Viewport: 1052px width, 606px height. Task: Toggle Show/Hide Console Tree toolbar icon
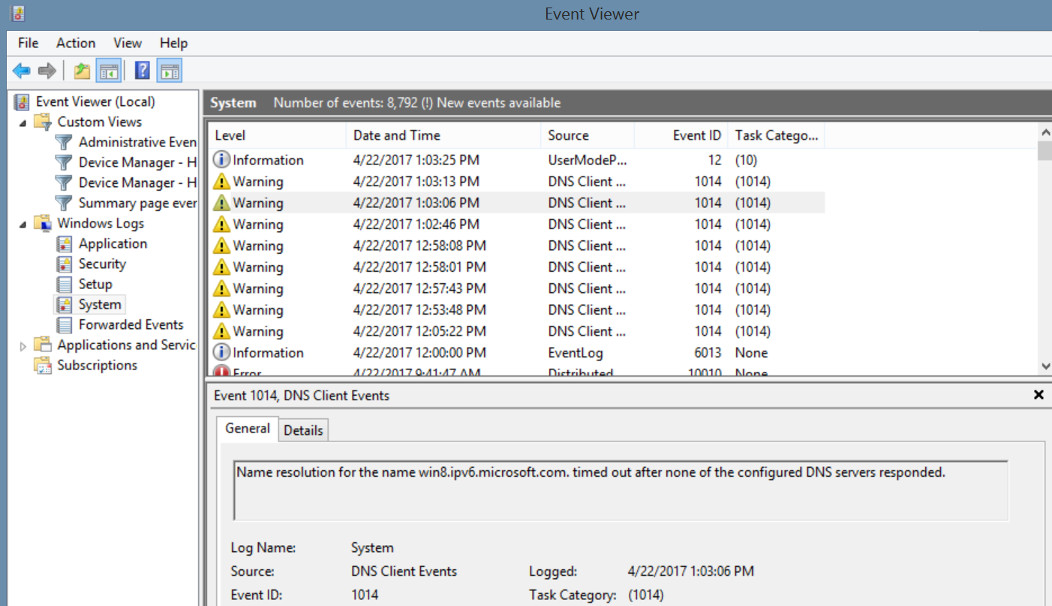109,70
